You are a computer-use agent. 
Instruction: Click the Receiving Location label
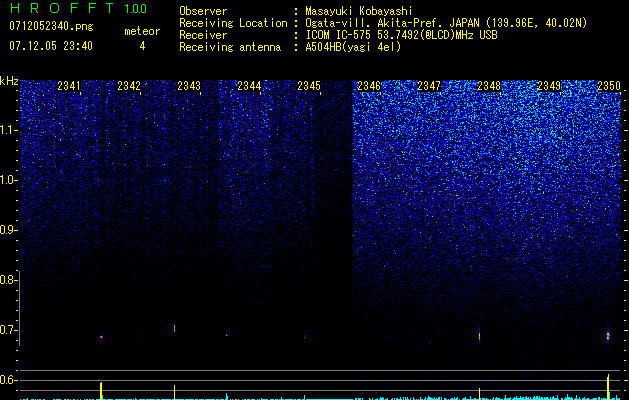point(233,23)
